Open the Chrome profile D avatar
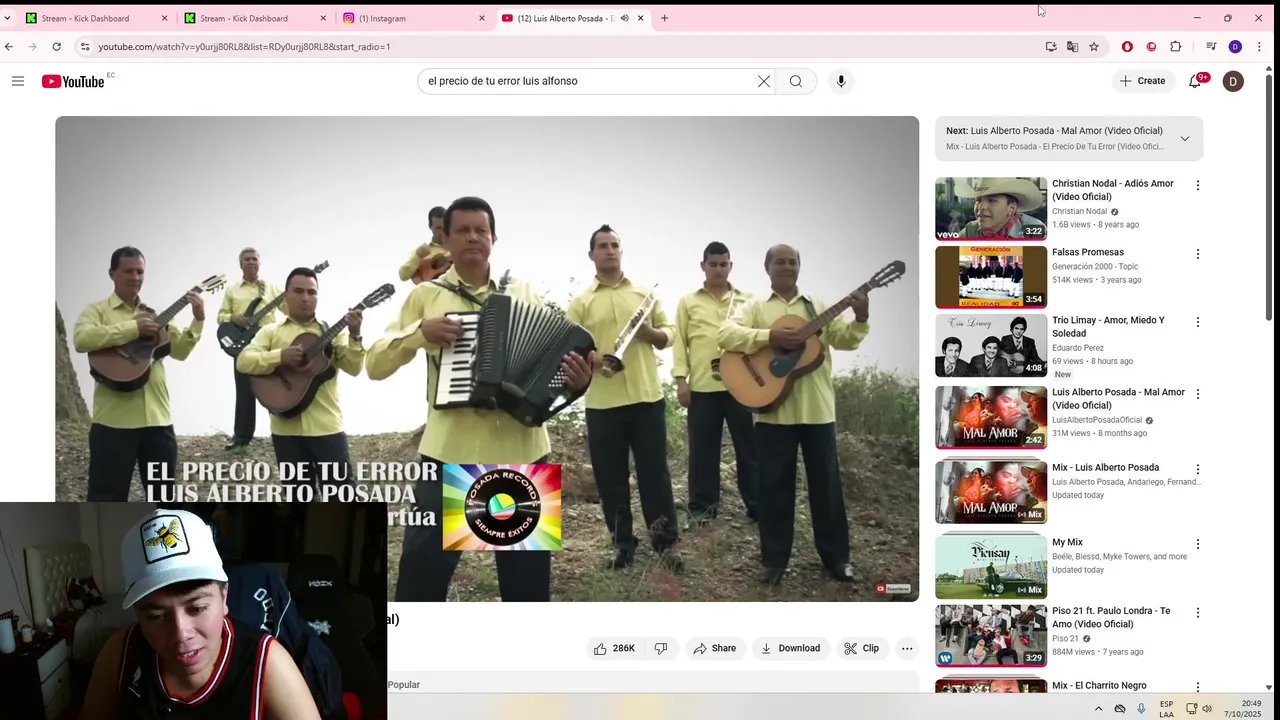 1235,46
